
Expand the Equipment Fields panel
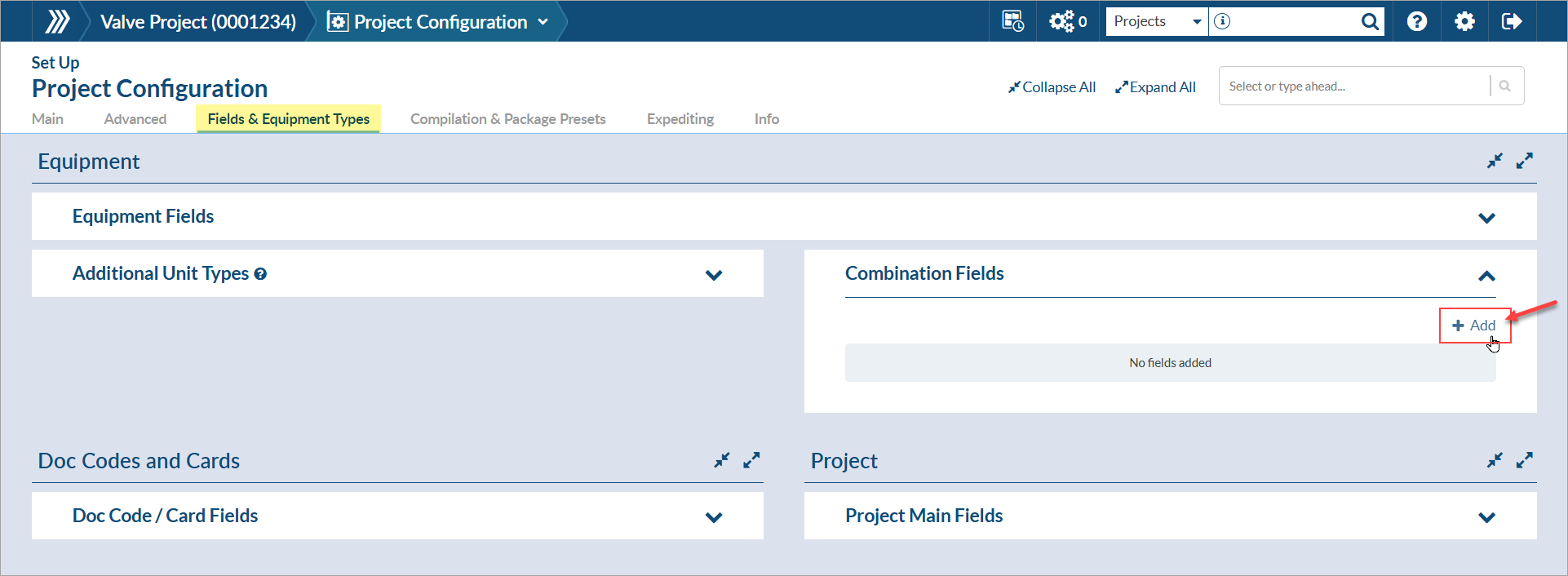point(1486,218)
